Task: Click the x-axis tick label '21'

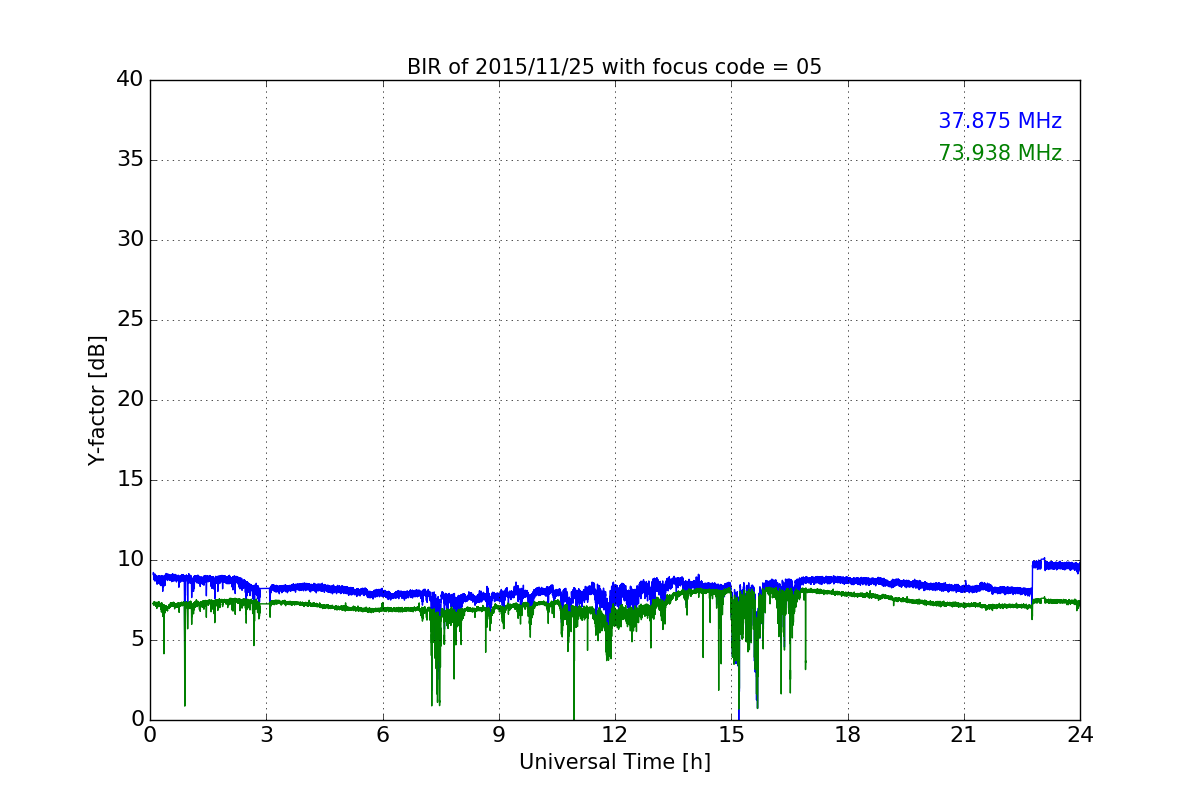Action: 964,734
